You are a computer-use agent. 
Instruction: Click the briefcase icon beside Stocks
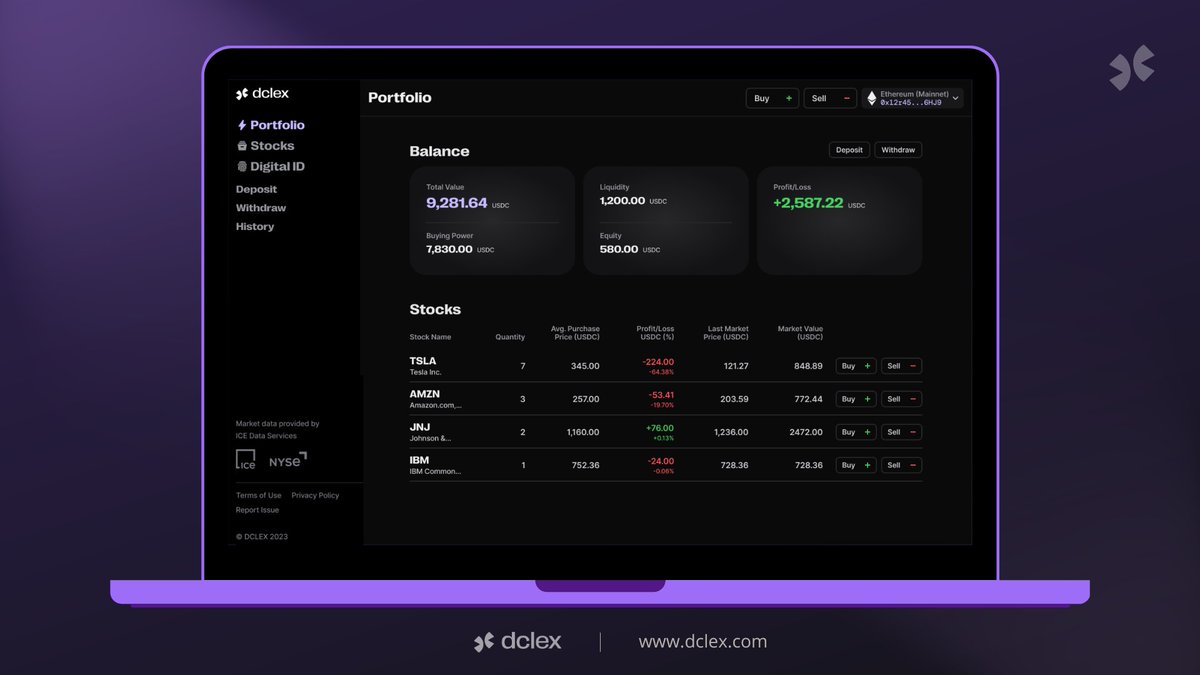click(x=242, y=146)
